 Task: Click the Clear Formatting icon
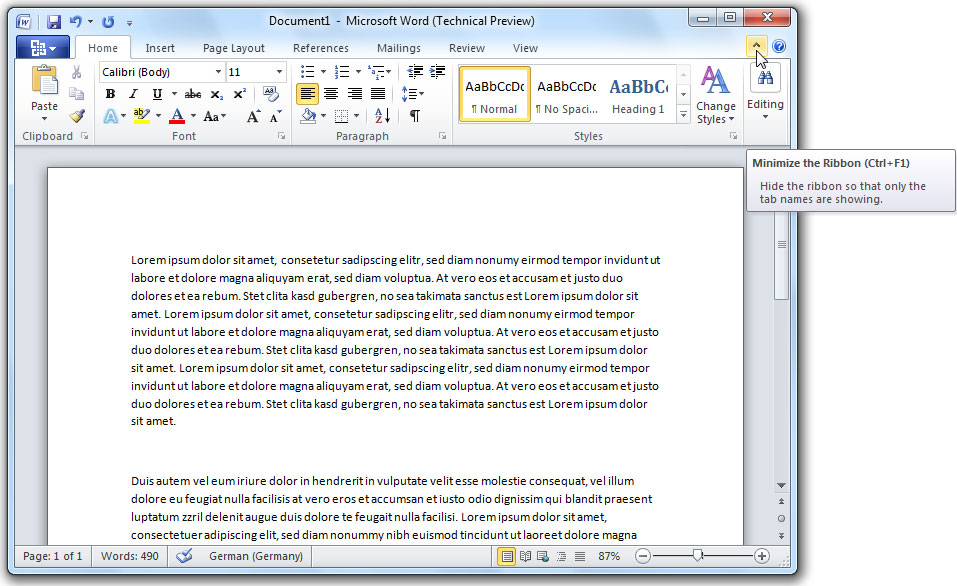click(x=270, y=94)
